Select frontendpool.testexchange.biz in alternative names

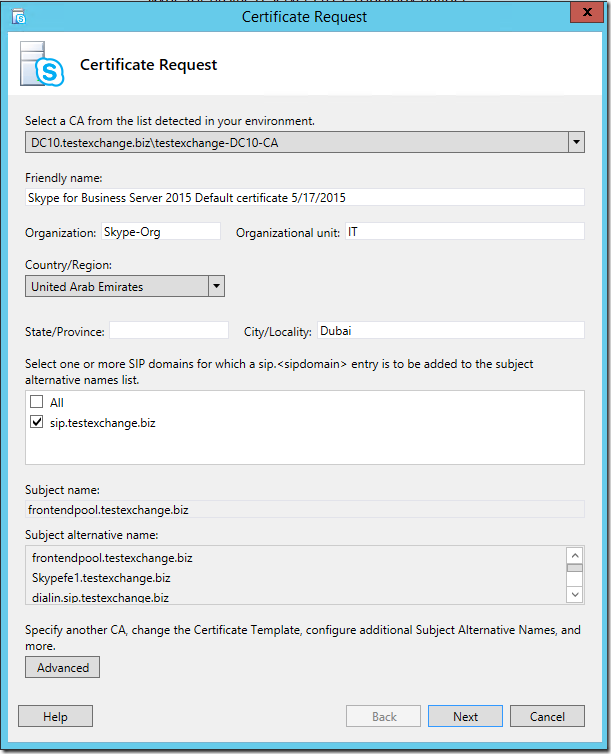[x=112, y=558]
